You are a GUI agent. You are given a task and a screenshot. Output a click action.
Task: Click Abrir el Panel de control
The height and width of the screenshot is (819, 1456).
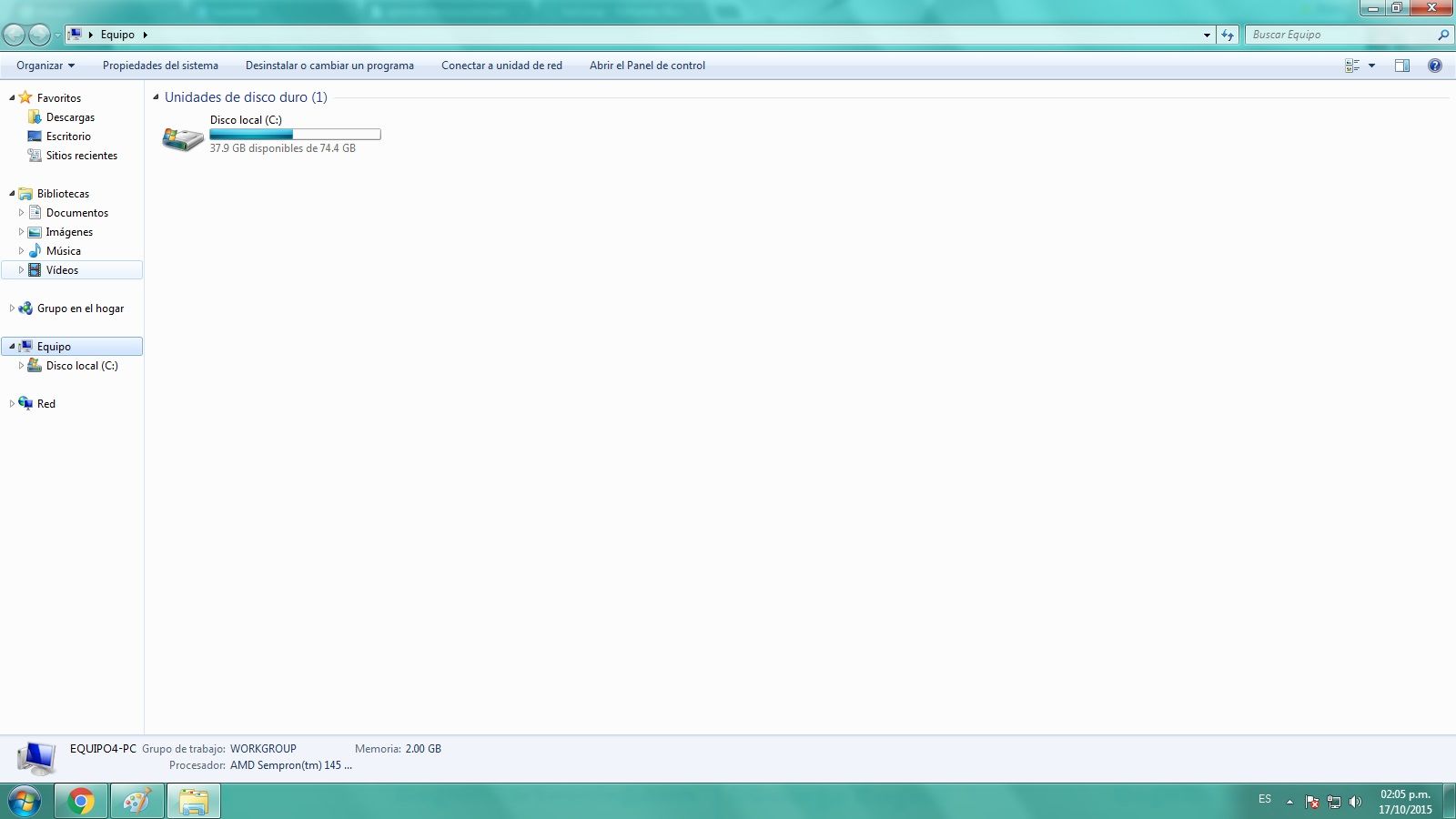click(x=647, y=66)
